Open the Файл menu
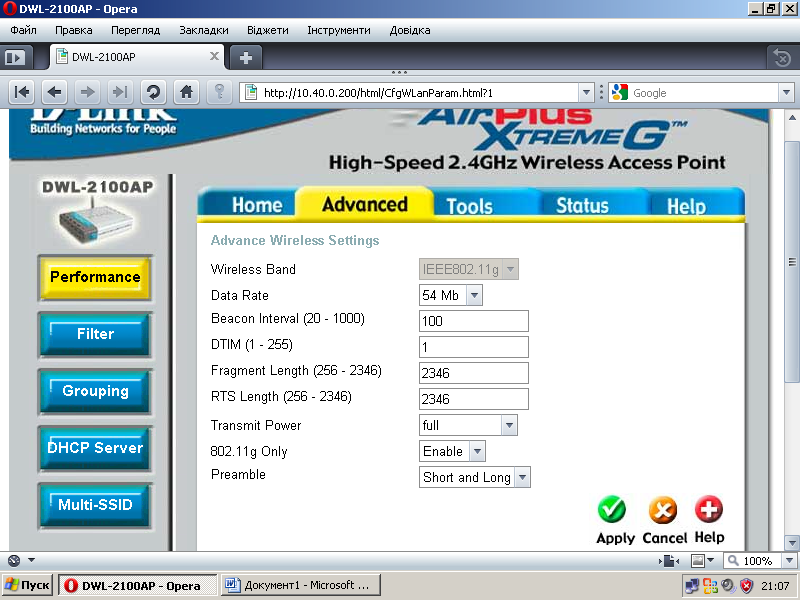 tap(23, 30)
